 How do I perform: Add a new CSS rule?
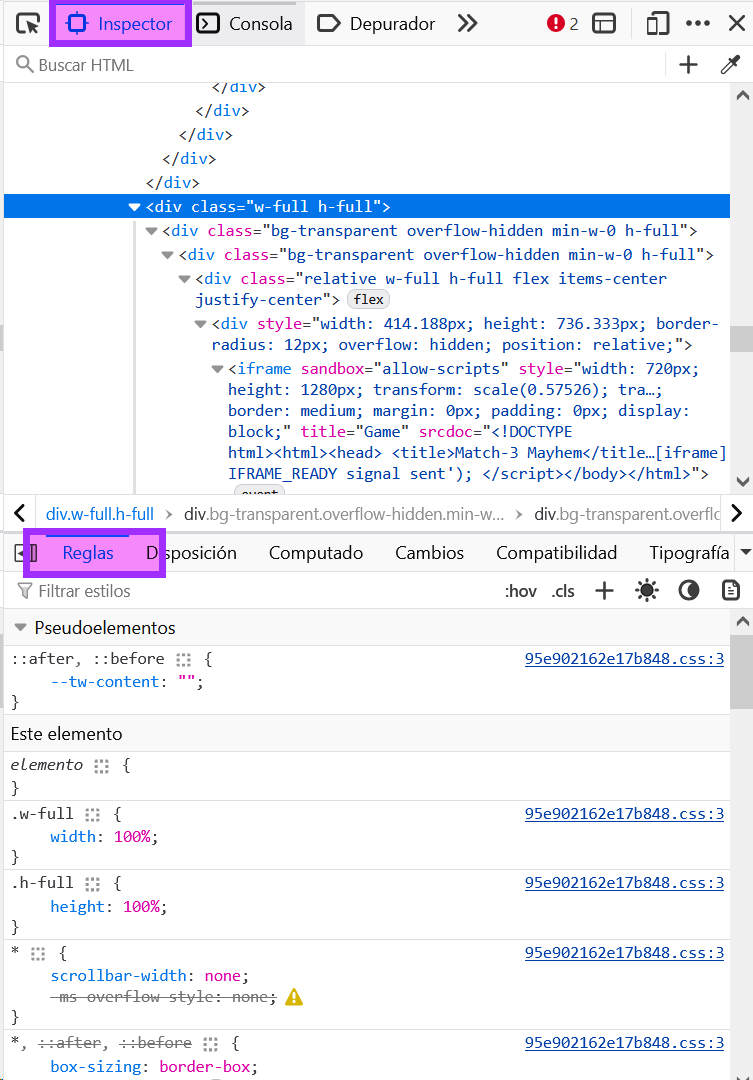(x=604, y=591)
